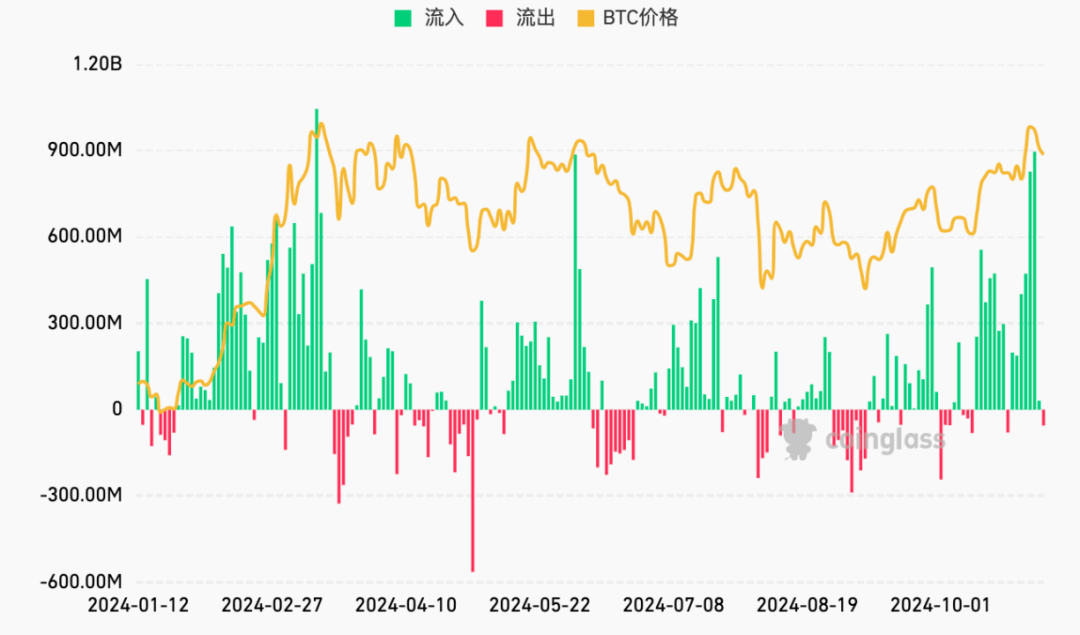Viewport: 1080px width, 635px height.
Task: Click the 2024-01-12 date axis label
Action: pos(138,605)
